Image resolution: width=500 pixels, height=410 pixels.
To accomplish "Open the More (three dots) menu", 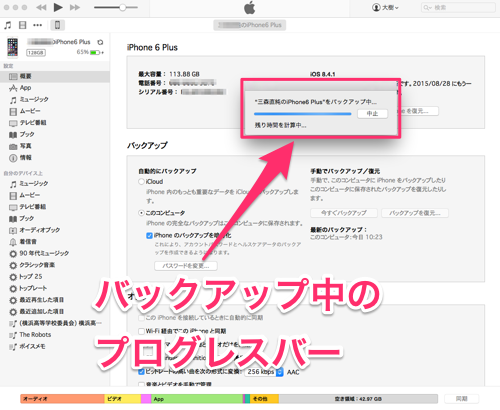I will point(37,25).
